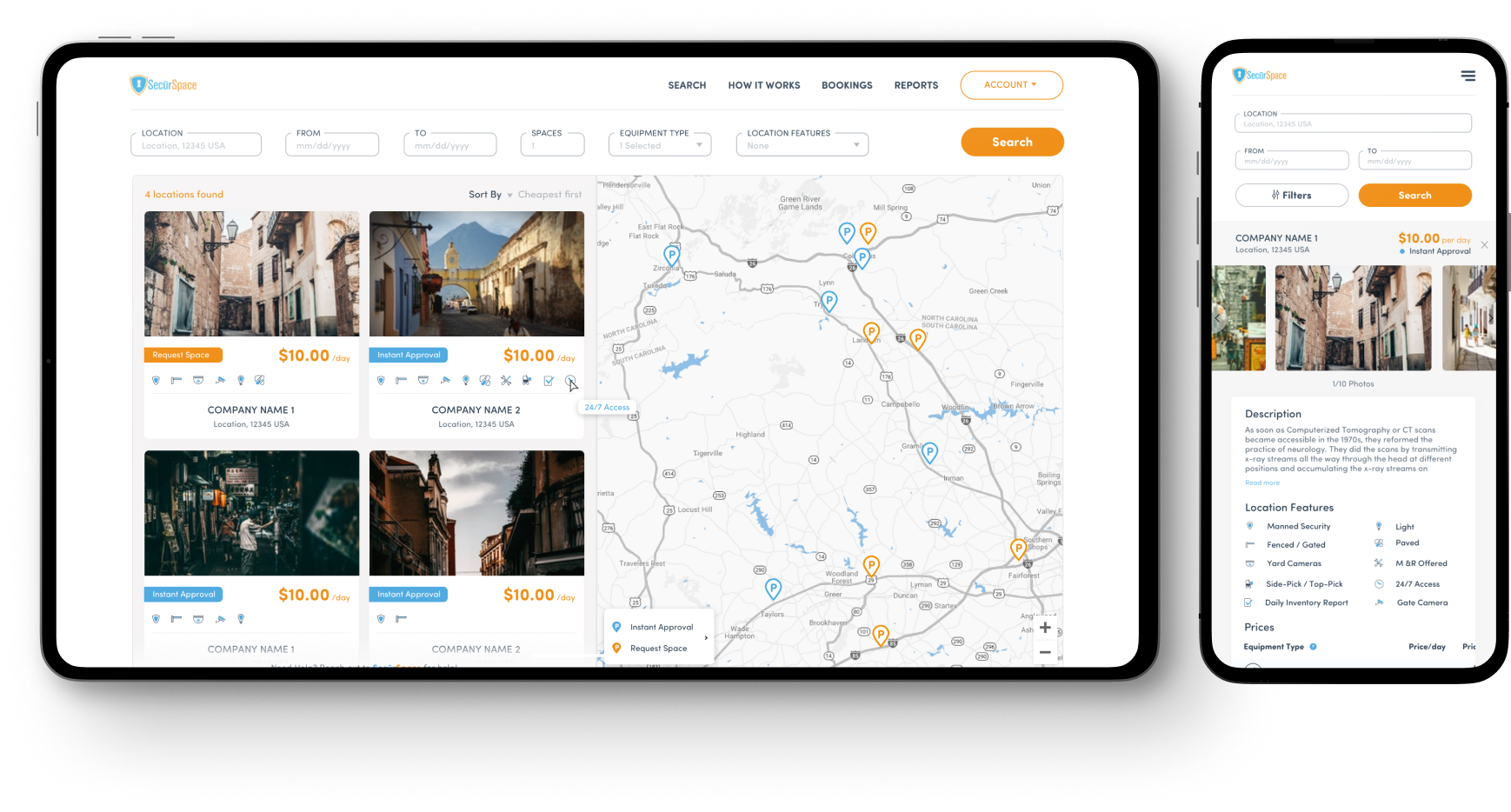Open the Request Space card stone-alley photo
The width and height of the screenshot is (1511, 812).
point(251,274)
